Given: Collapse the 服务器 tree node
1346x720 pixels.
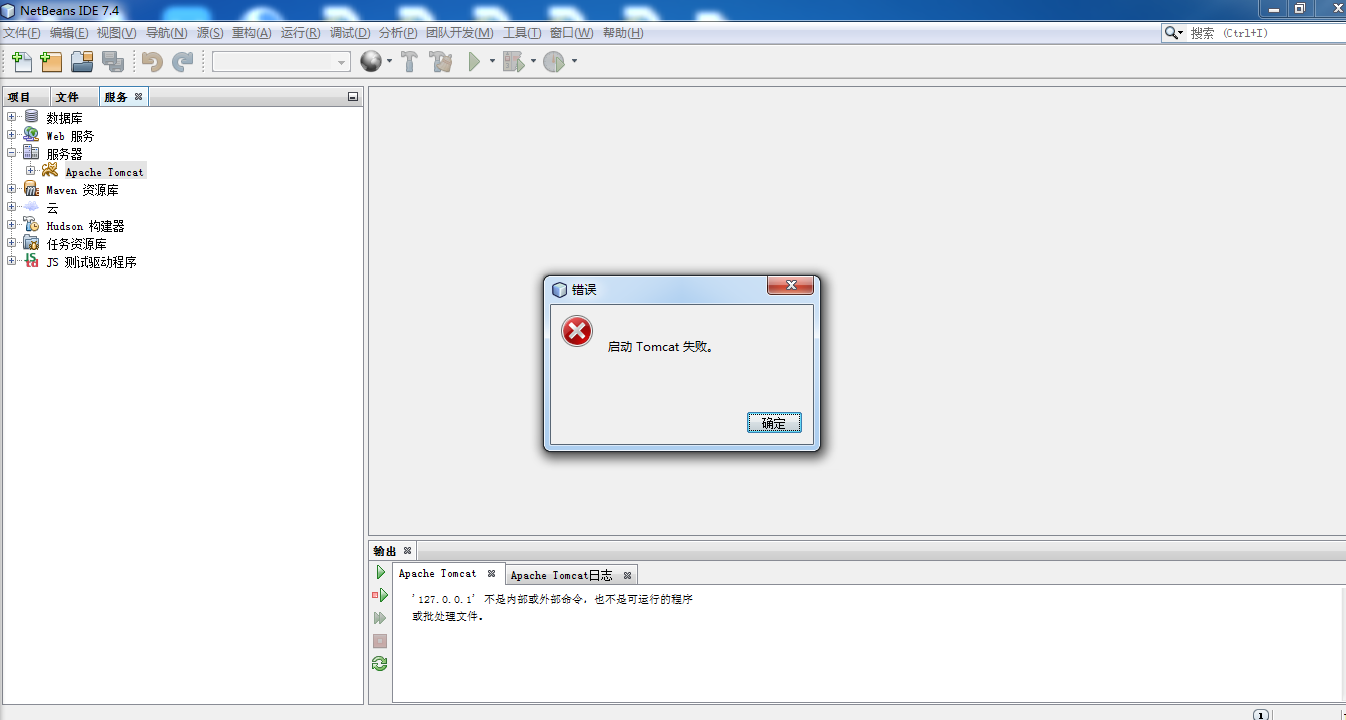Looking at the screenshot, I should coord(12,153).
